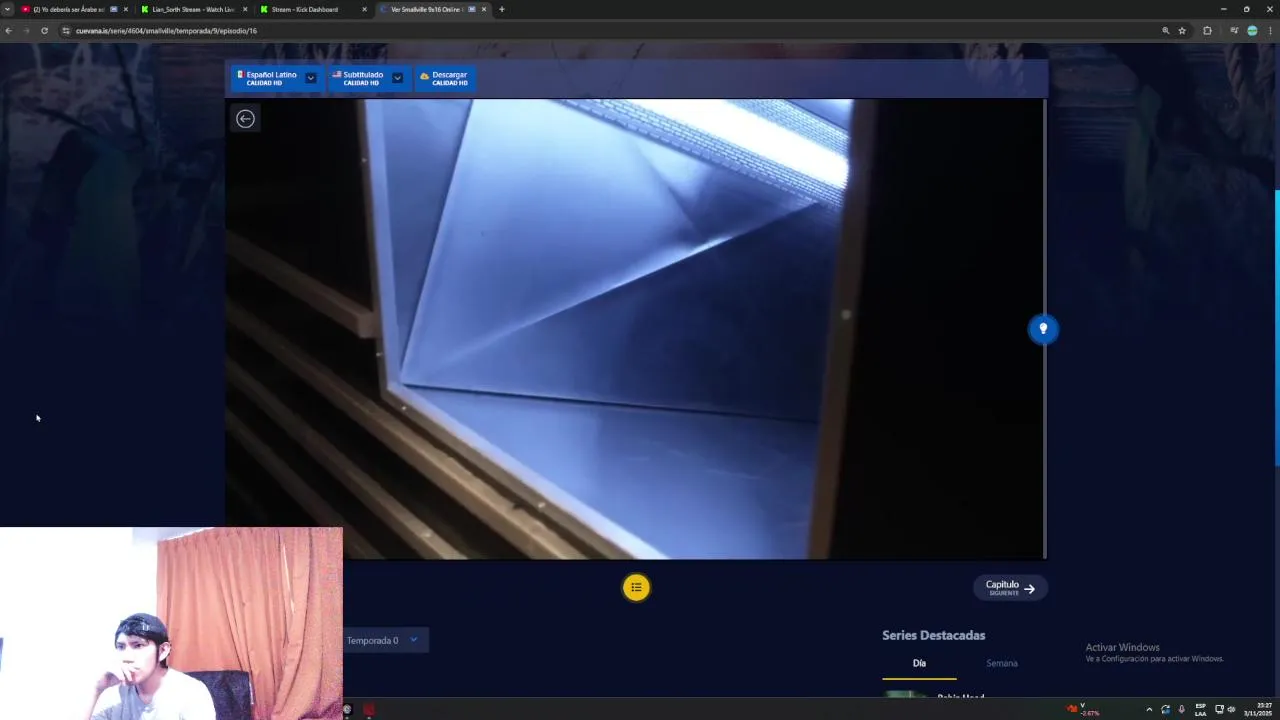The image size is (1280, 720).
Task: Switch to Lian_Sorth Stream Kick tab
Action: tap(193, 10)
